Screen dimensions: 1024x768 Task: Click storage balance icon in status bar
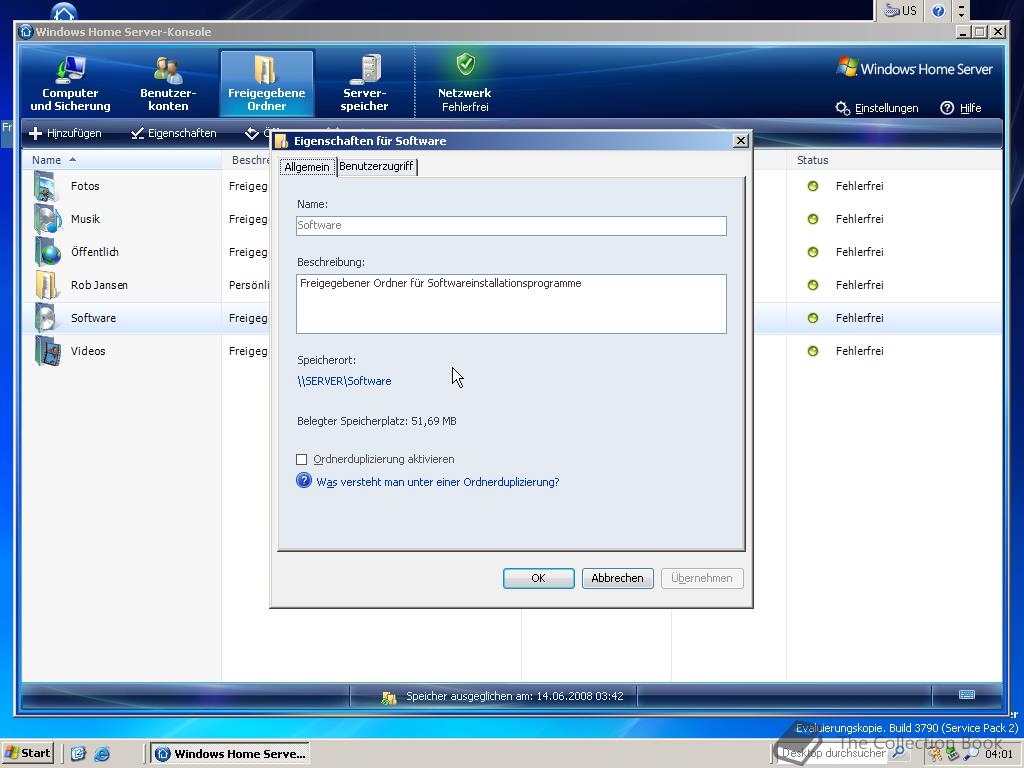[389, 697]
